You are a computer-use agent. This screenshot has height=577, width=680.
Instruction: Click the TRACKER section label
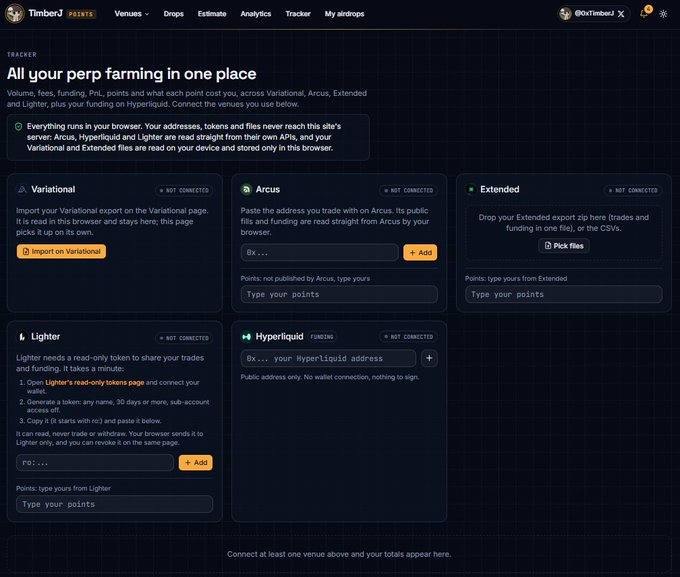(x=22, y=55)
